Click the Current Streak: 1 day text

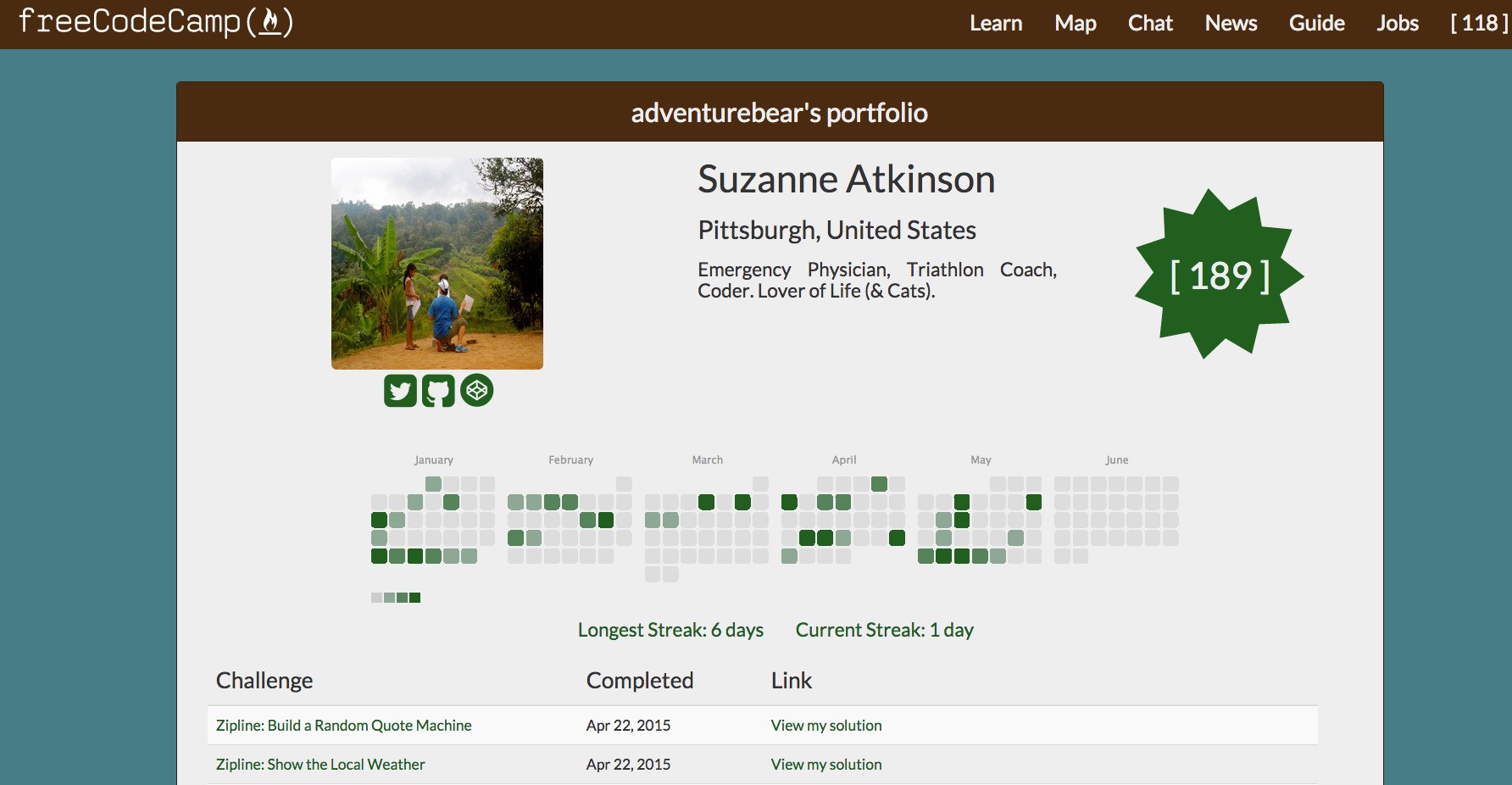click(884, 630)
